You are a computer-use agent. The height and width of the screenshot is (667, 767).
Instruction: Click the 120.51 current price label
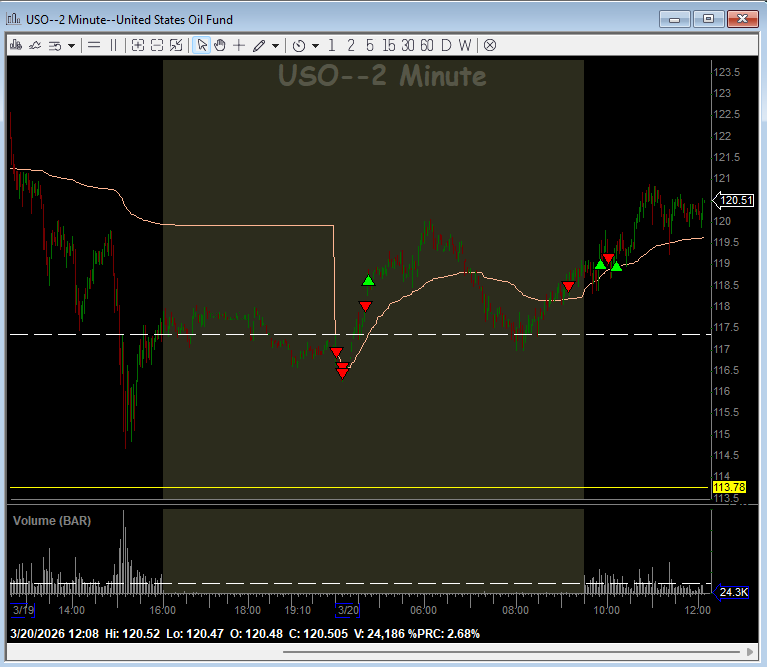point(733,200)
